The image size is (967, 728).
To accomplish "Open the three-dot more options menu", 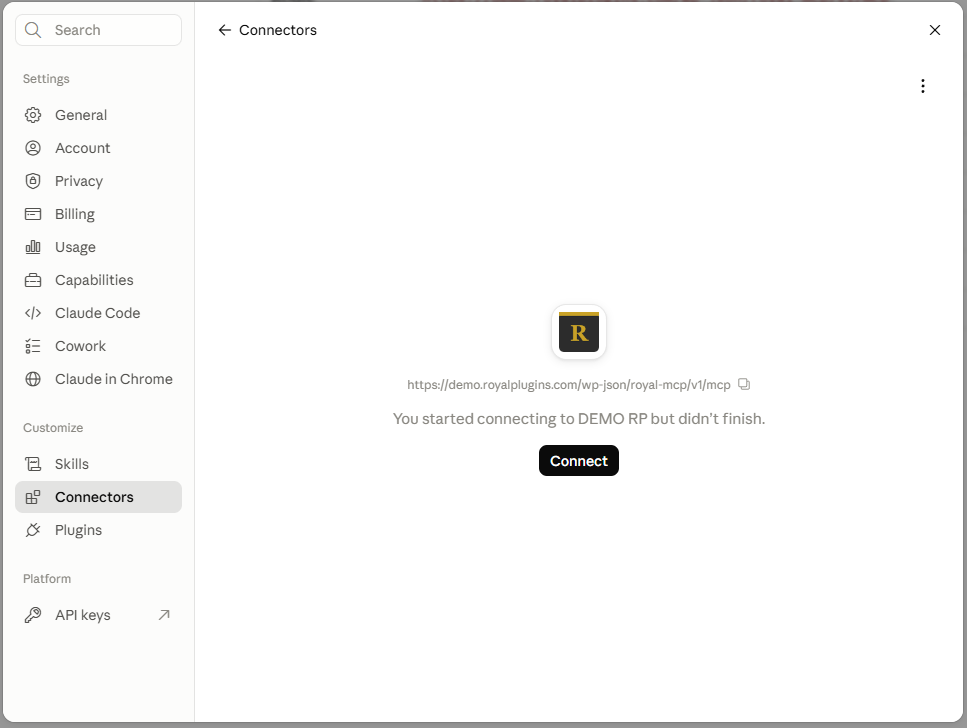I will (923, 86).
